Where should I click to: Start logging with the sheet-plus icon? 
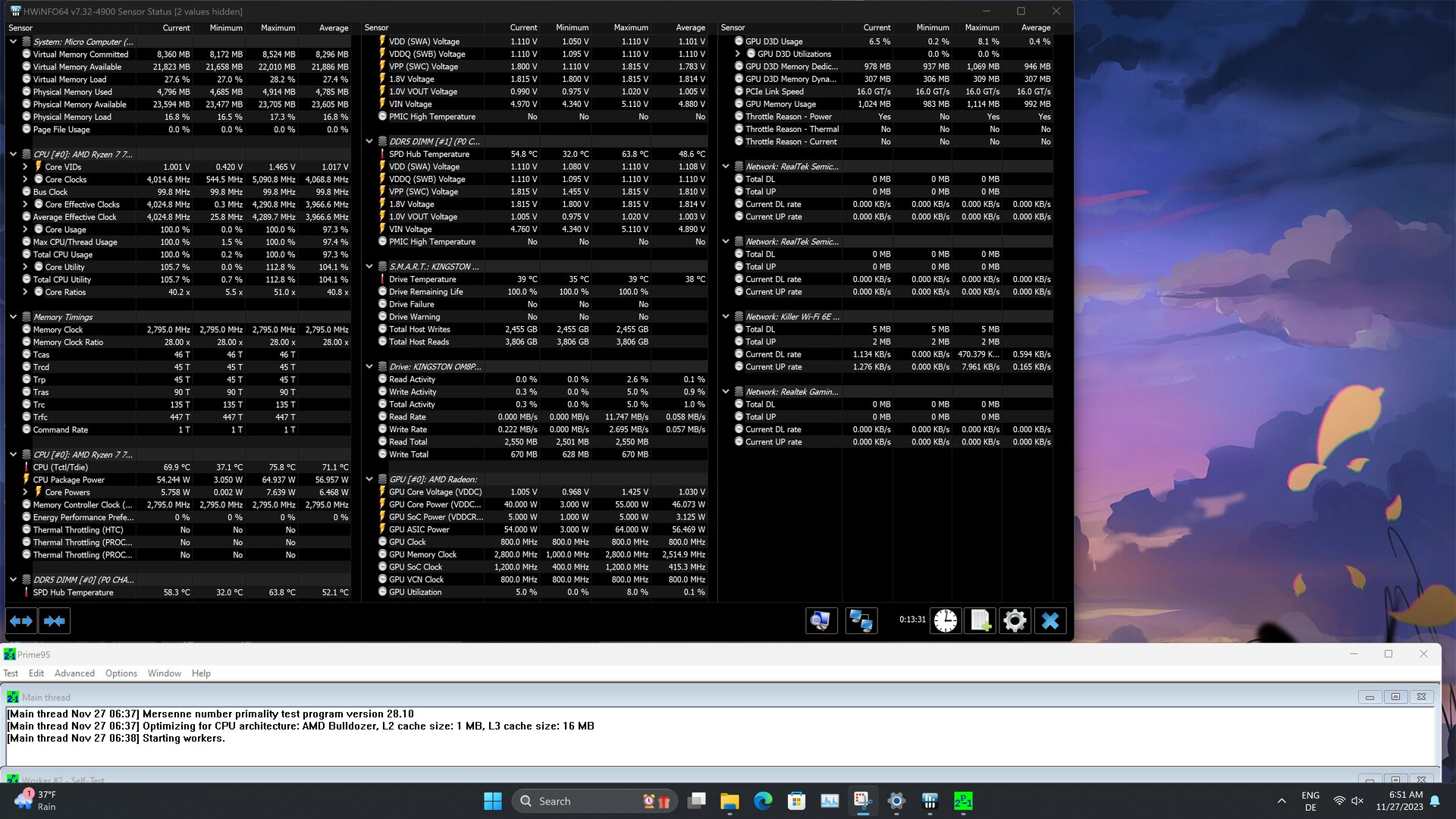(x=980, y=621)
